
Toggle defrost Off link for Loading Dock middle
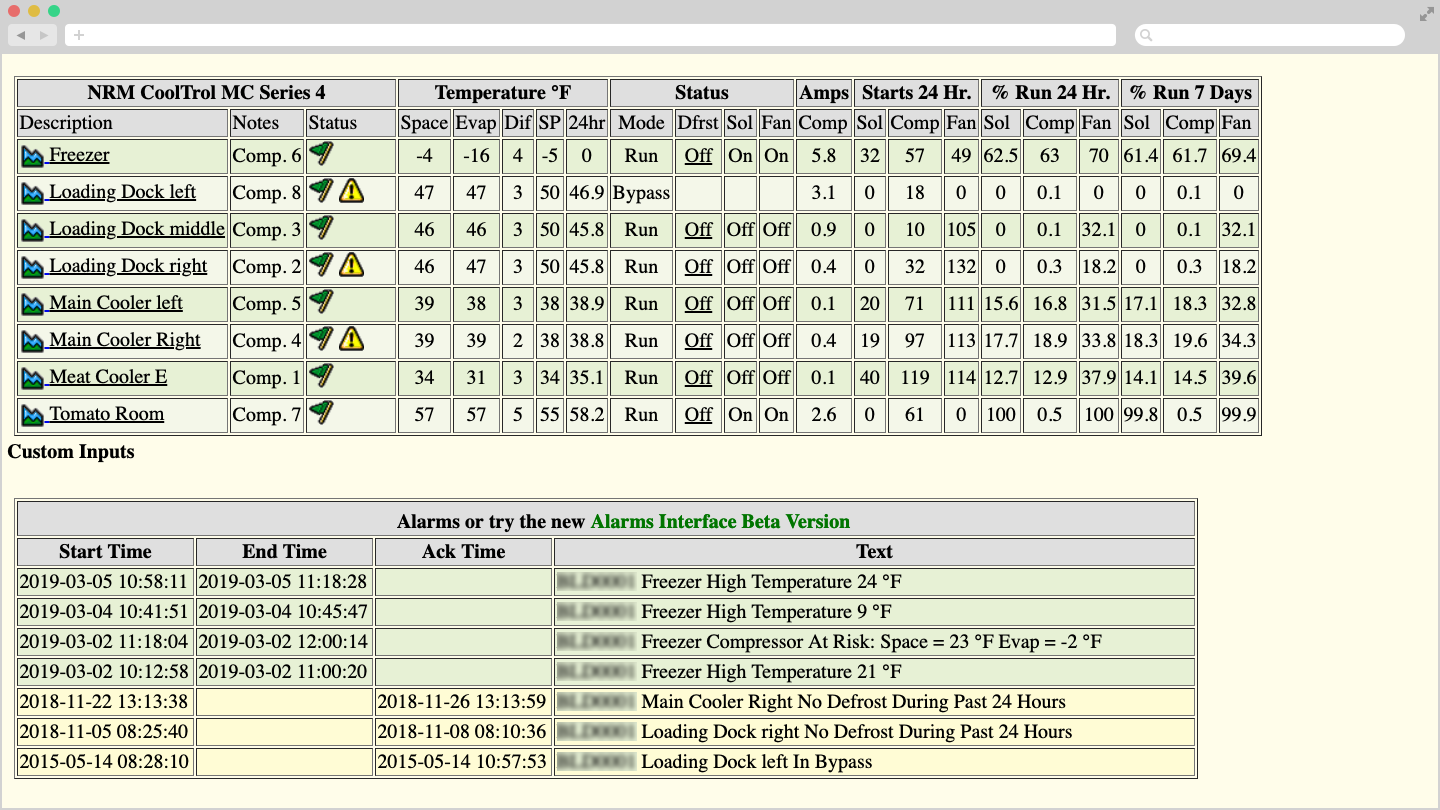pos(698,230)
